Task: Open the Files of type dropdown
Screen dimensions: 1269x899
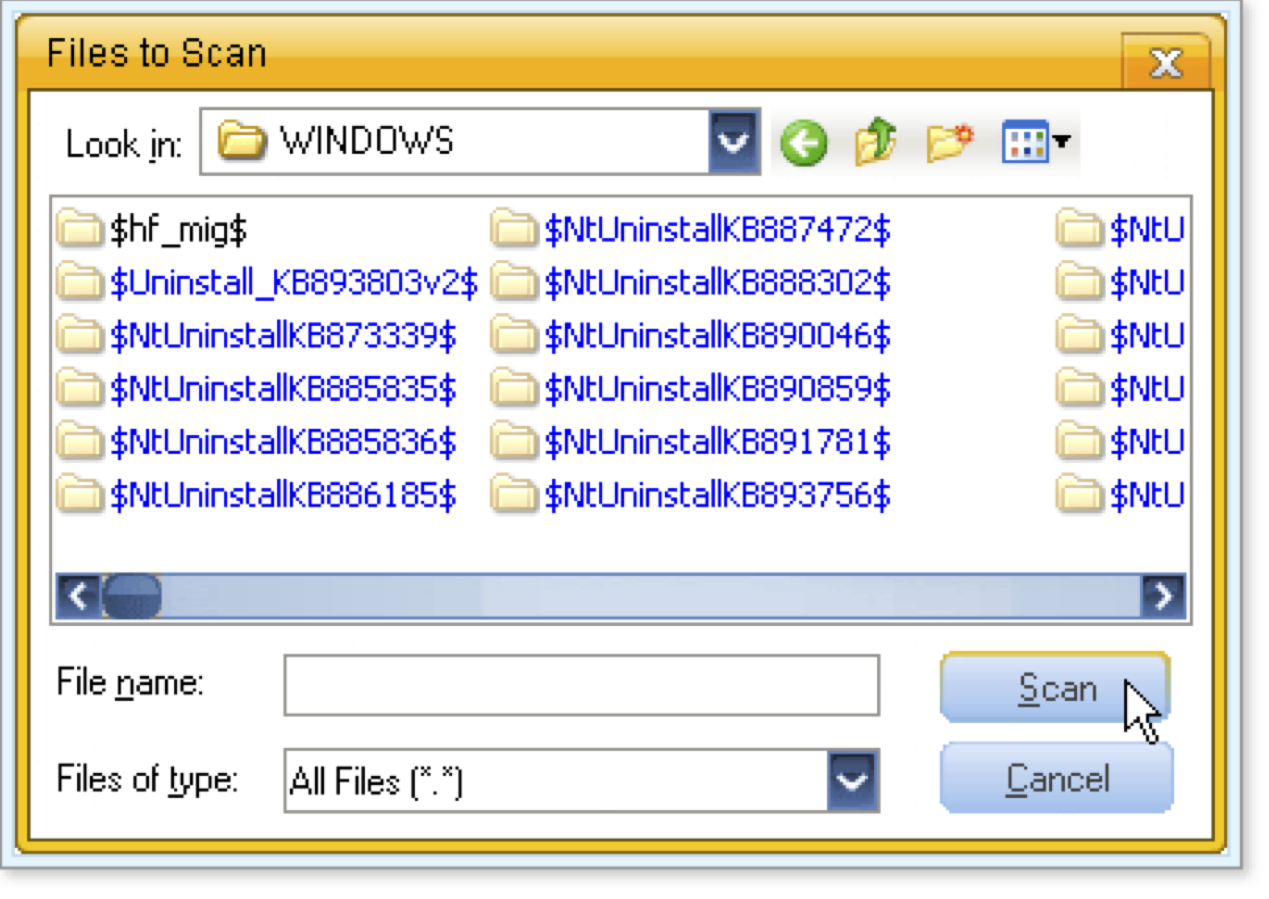Action: click(852, 780)
